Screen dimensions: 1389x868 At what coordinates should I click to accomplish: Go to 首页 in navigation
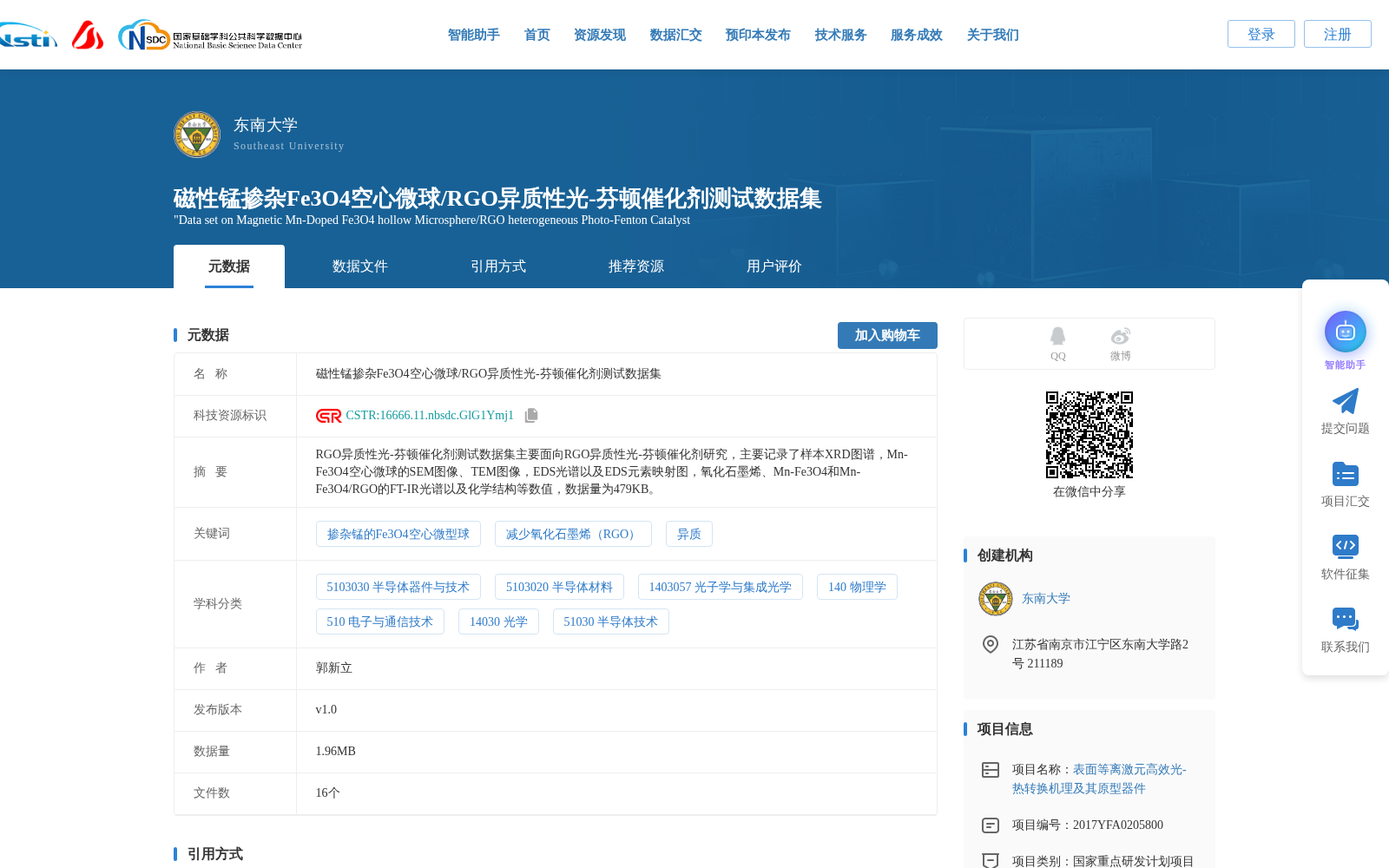pos(537,35)
